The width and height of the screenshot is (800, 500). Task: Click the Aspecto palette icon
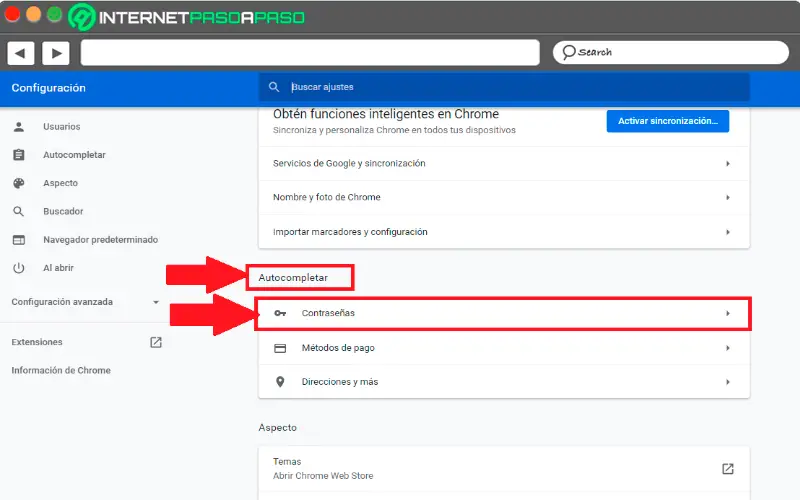[19, 183]
